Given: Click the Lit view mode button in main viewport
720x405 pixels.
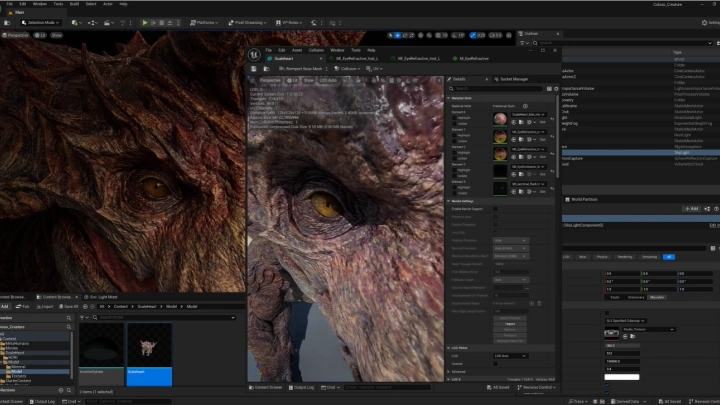Looking at the screenshot, I should pos(40,35).
